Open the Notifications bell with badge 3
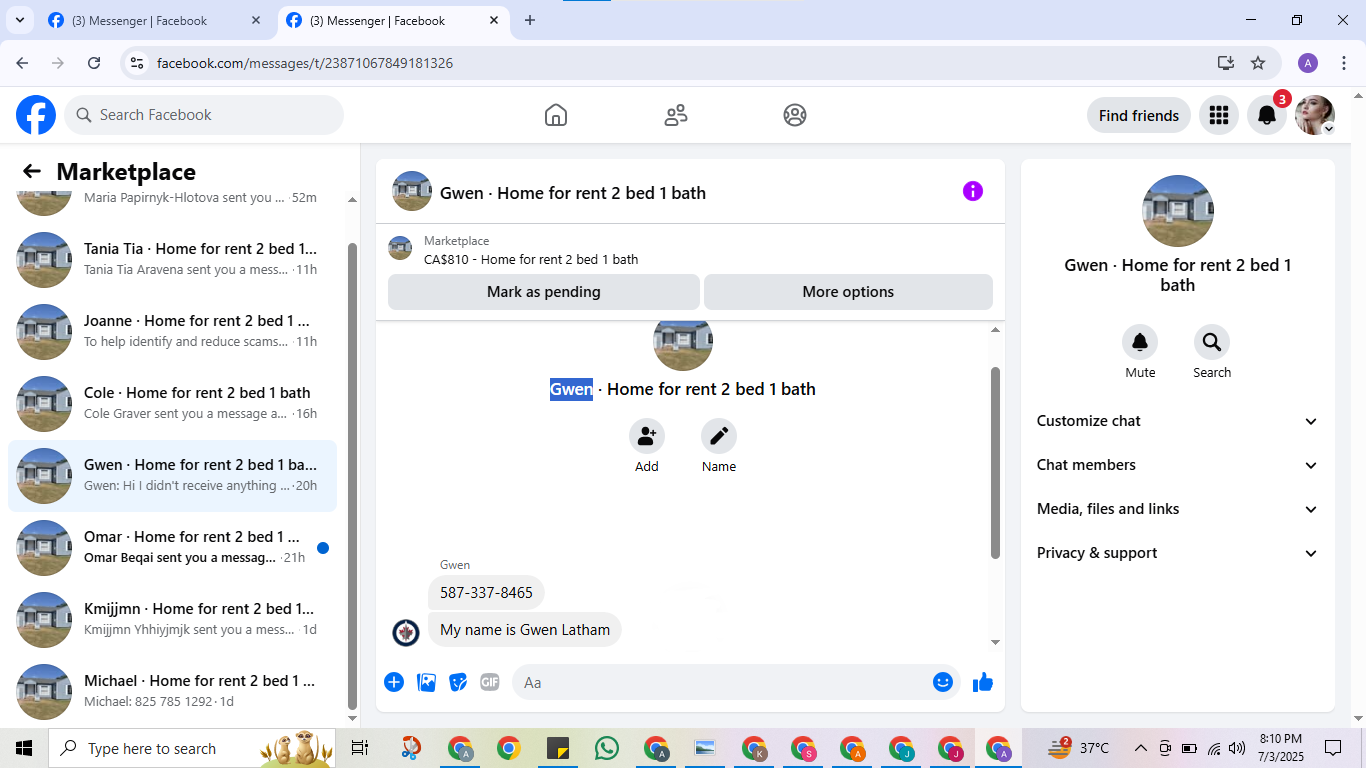This screenshot has height=768, width=1366. click(1266, 115)
